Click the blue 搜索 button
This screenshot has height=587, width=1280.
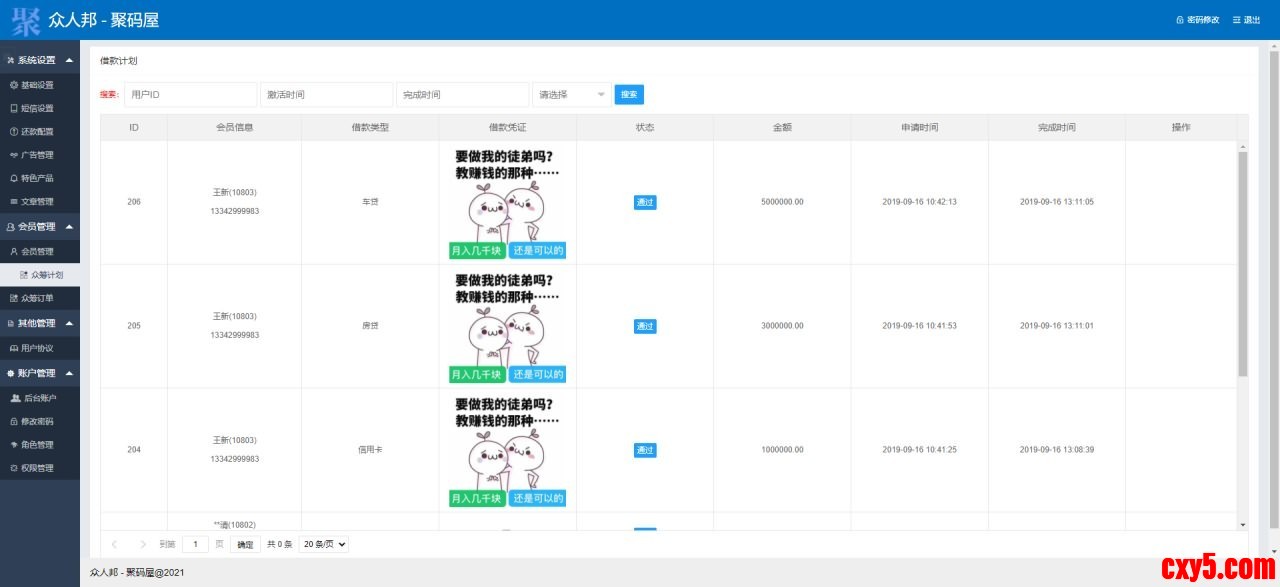point(629,95)
